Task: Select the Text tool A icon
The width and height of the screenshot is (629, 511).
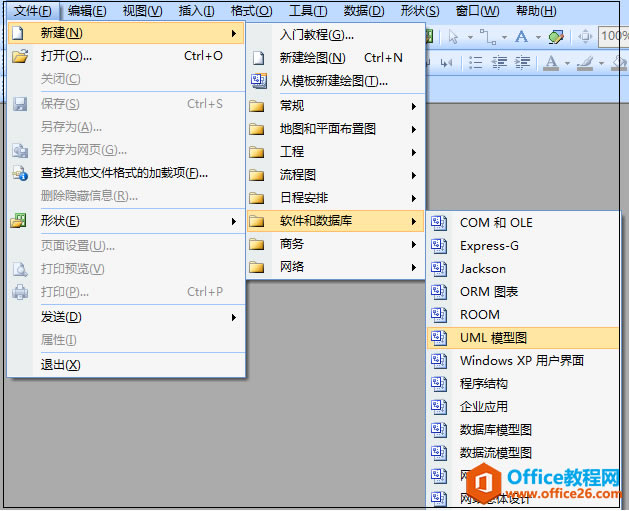Action: [x=521, y=37]
